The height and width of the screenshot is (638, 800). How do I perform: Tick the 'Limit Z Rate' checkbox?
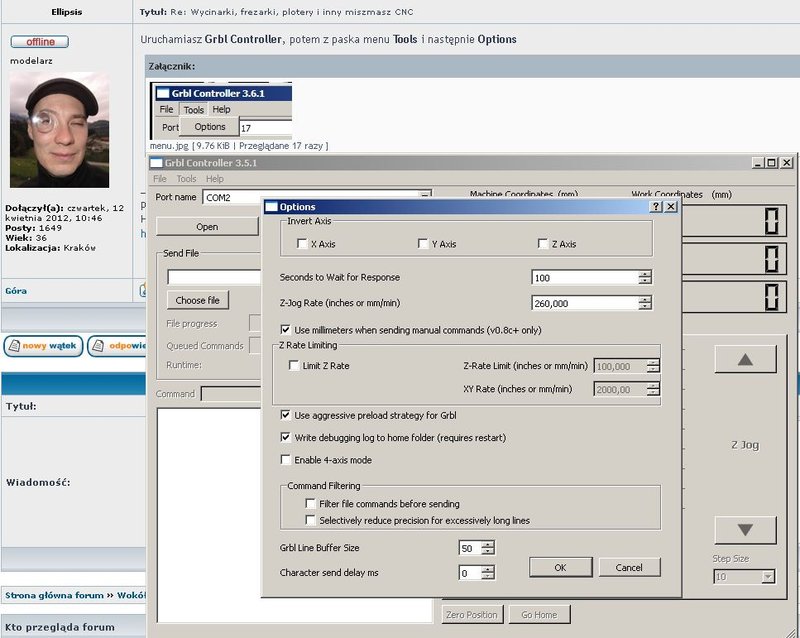(294, 365)
